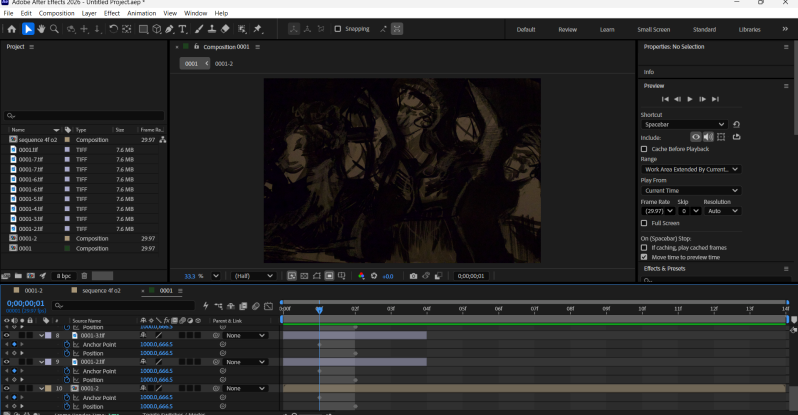Open the viewer magnification dropdown arrow
The image size is (798, 415).
pos(216,276)
